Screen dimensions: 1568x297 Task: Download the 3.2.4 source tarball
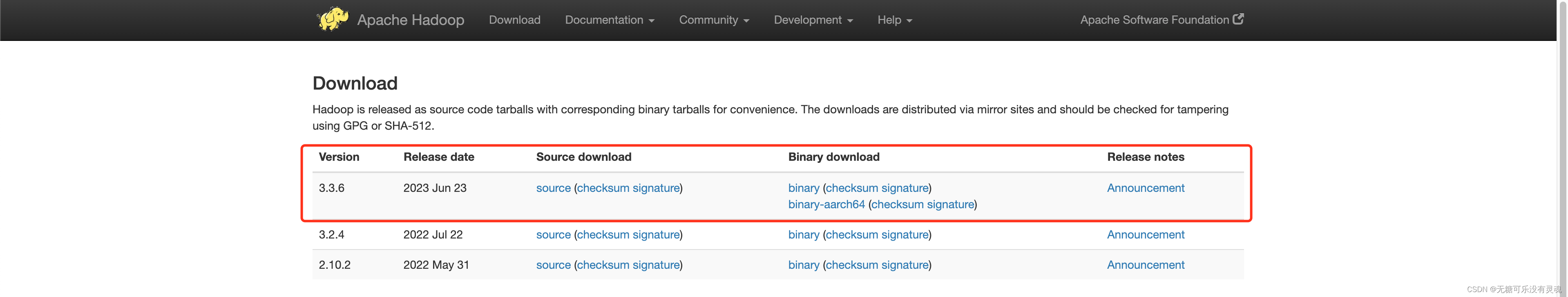pos(553,235)
